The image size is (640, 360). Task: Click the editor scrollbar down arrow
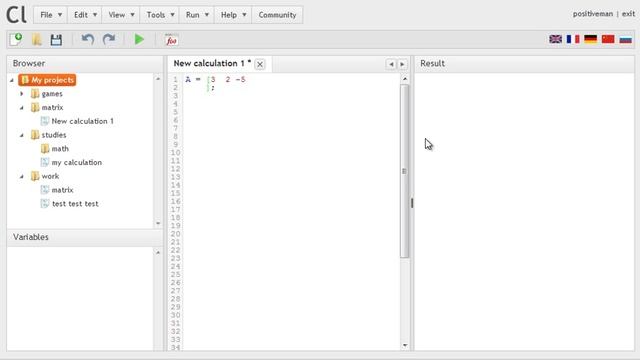point(404,345)
